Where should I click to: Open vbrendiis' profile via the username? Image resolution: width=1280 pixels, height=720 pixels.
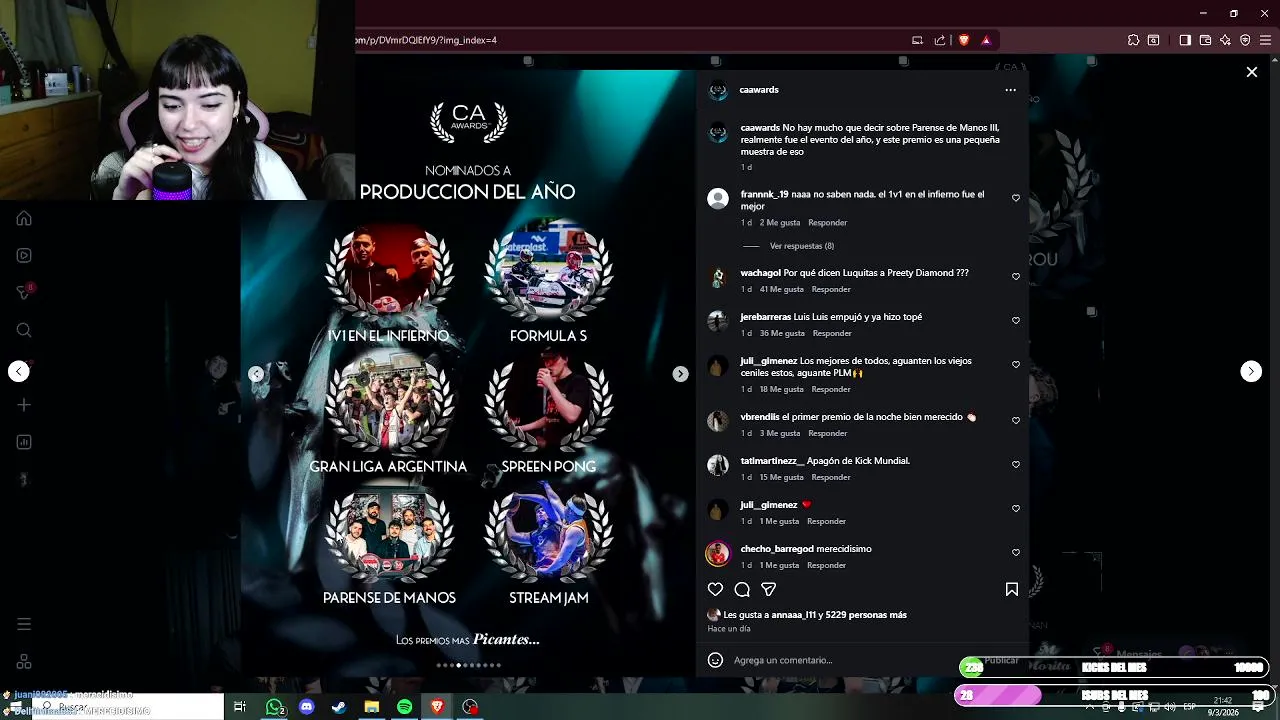[x=760, y=417]
